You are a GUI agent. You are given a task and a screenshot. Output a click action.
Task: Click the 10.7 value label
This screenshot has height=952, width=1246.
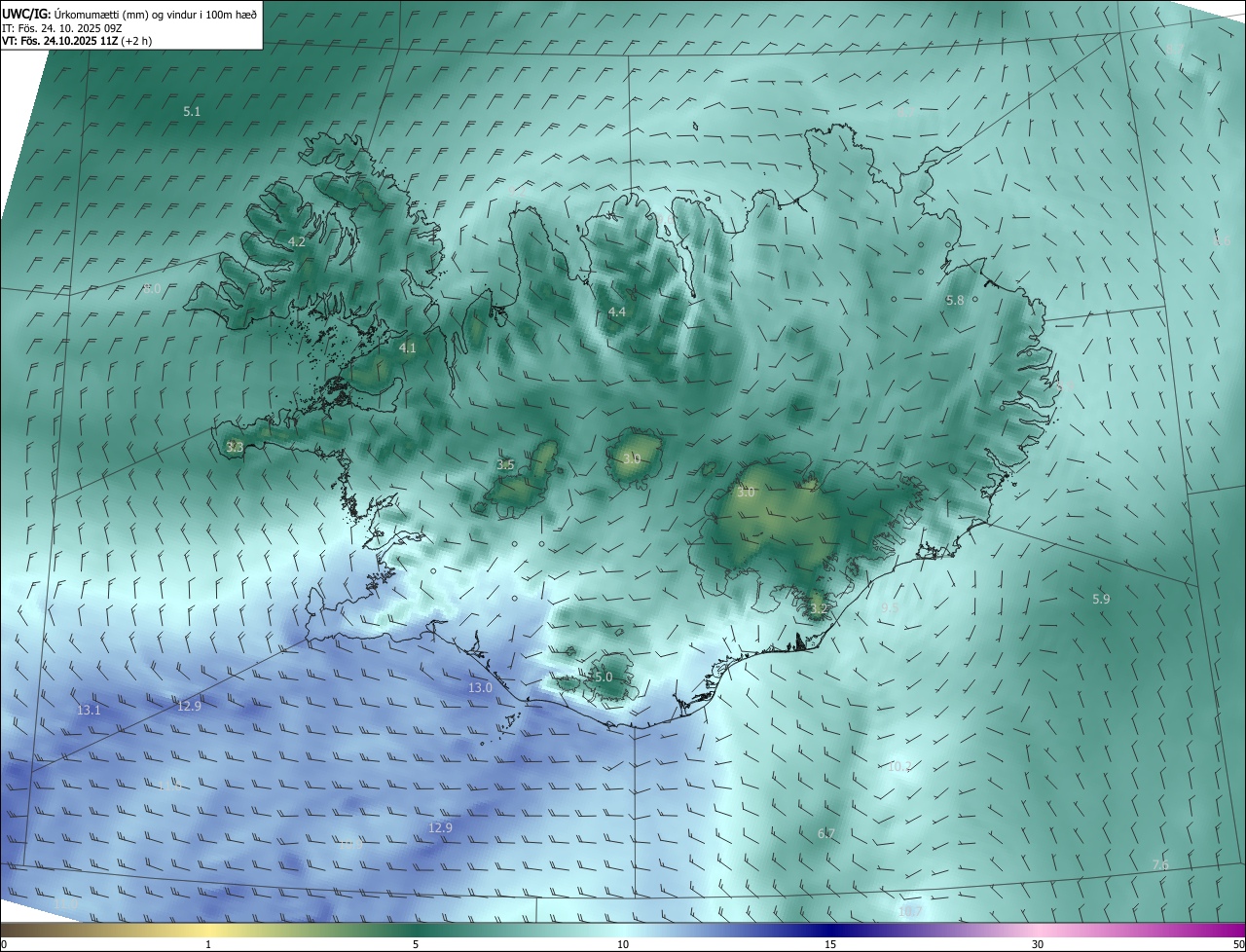[910, 912]
